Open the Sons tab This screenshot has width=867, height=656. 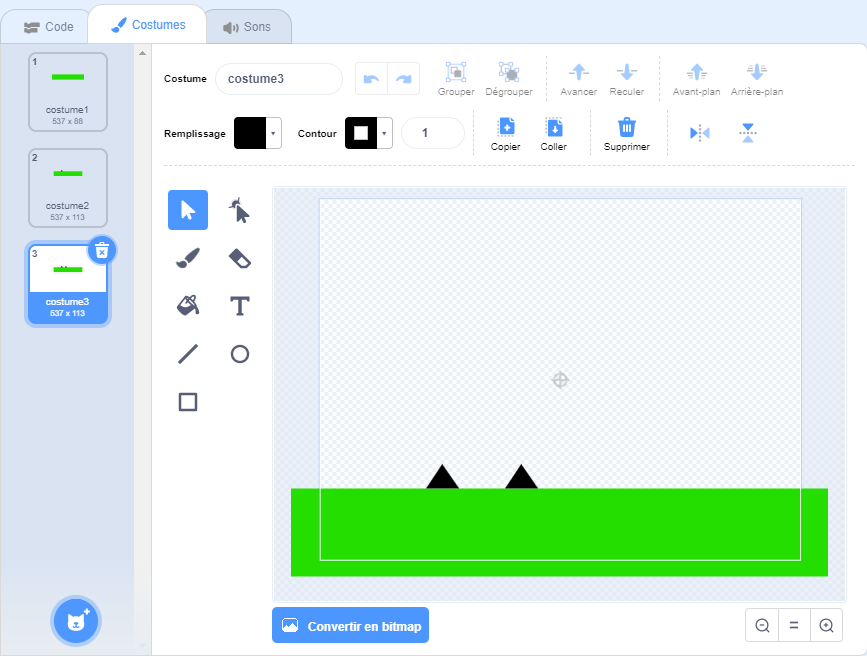click(247, 27)
